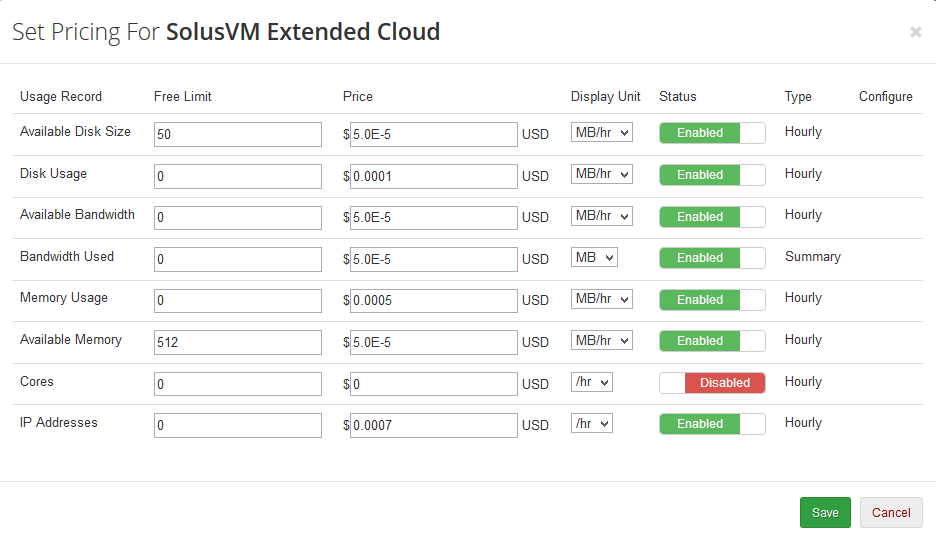The width and height of the screenshot is (936, 541).
Task: Click the Display Unit column header
Action: [605, 97]
